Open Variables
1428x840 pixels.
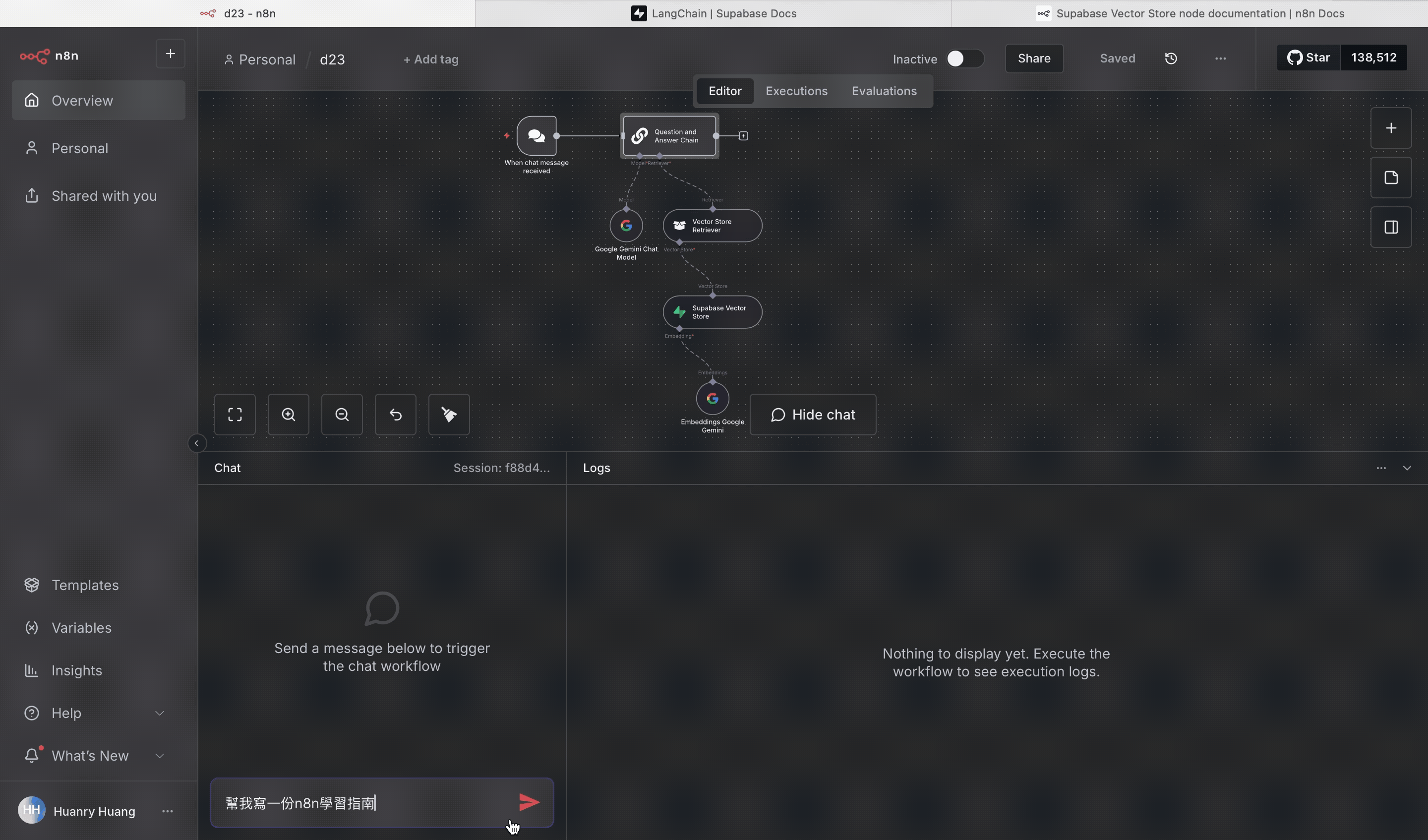(99, 627)
